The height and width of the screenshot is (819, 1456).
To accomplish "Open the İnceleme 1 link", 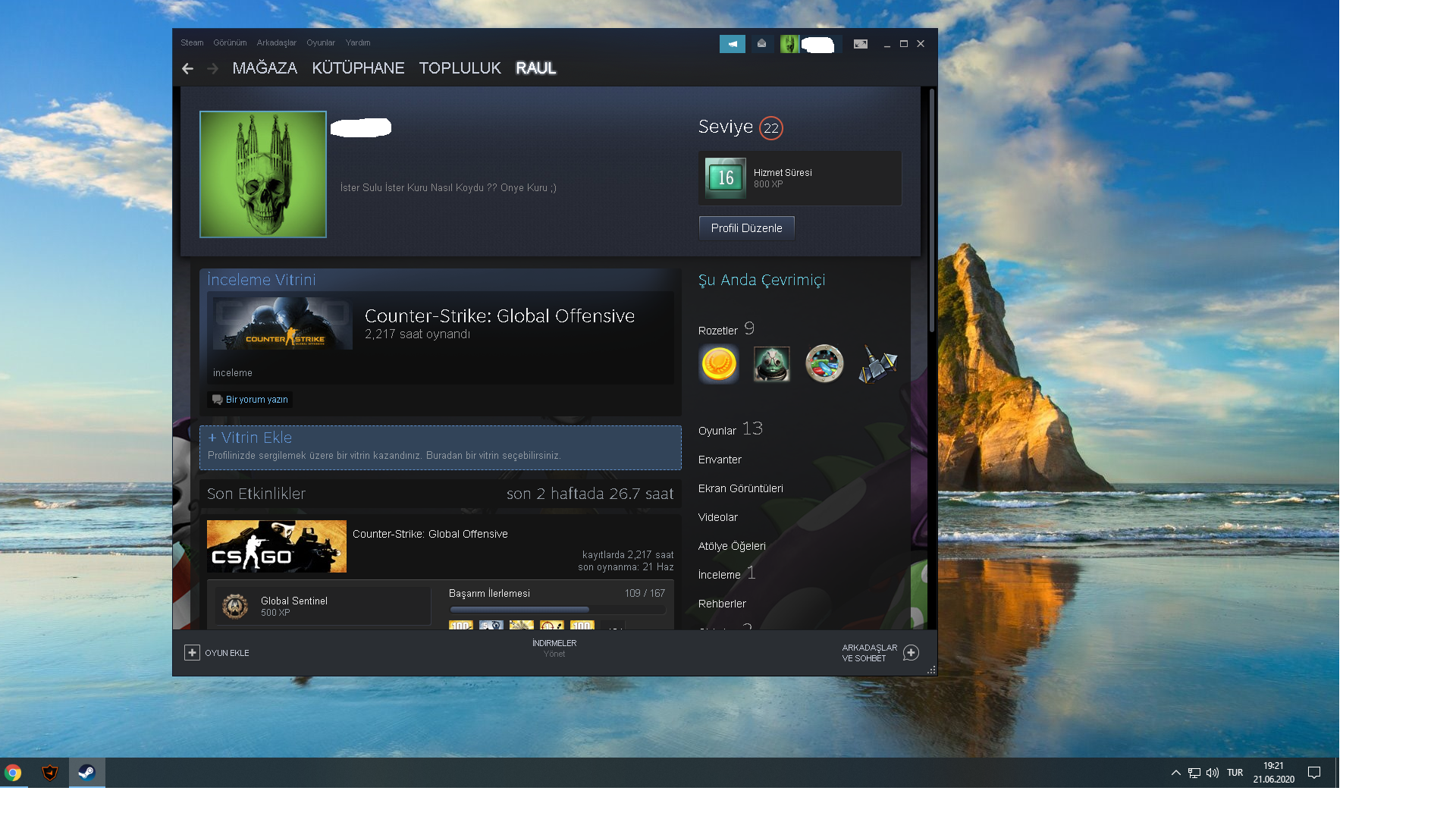I will point(726,574).
